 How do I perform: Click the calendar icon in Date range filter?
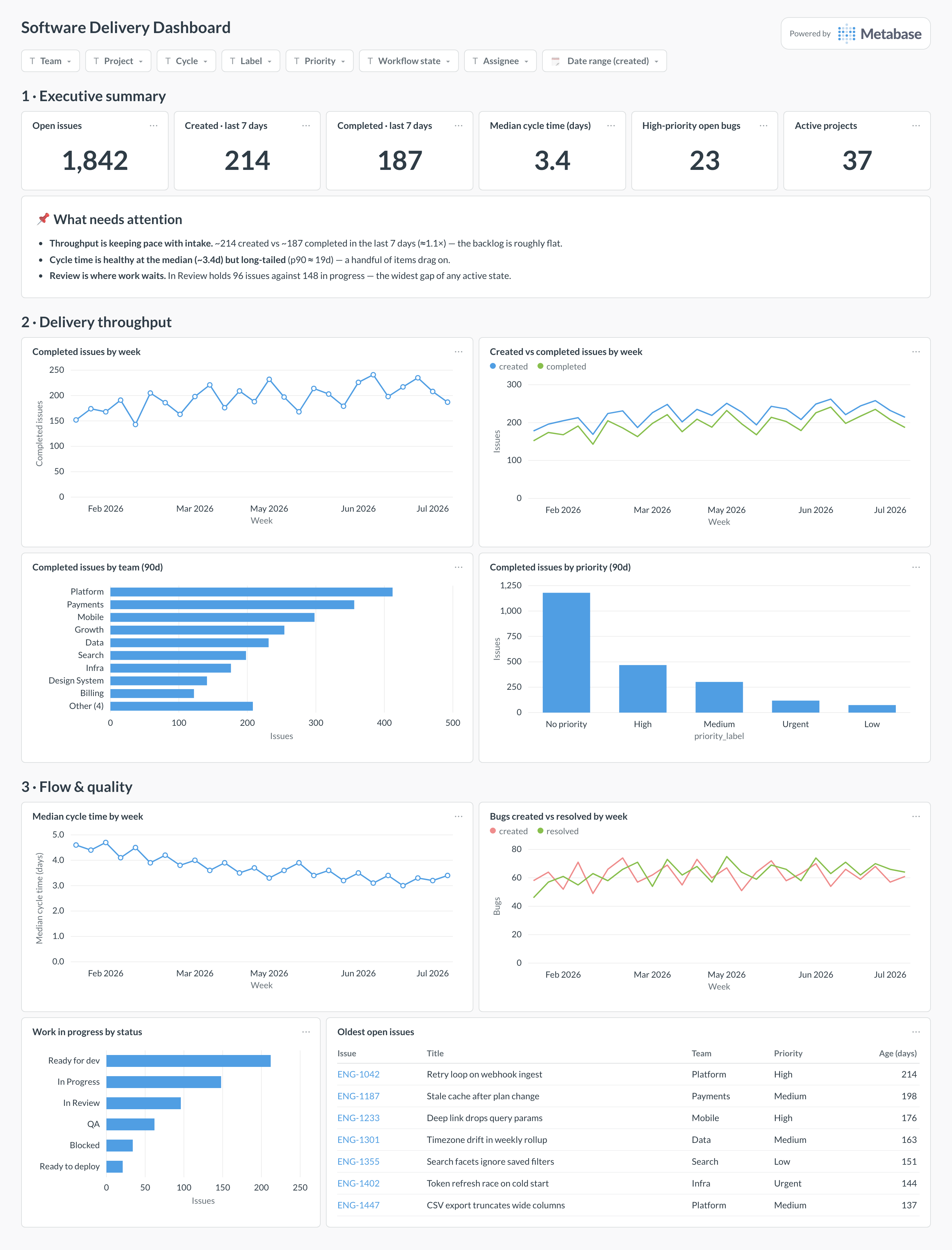[x=555, y=61]
